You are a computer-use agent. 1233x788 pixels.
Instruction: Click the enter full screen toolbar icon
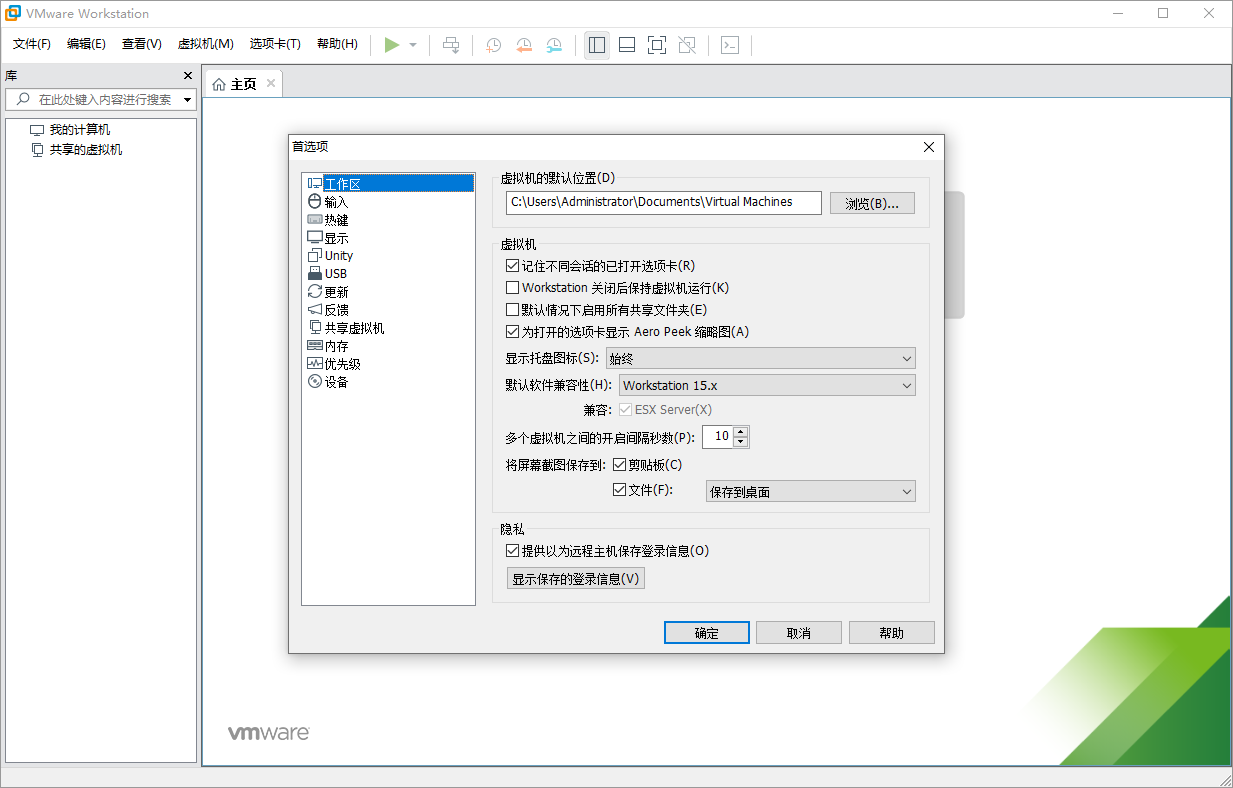[x=656, y=44]
